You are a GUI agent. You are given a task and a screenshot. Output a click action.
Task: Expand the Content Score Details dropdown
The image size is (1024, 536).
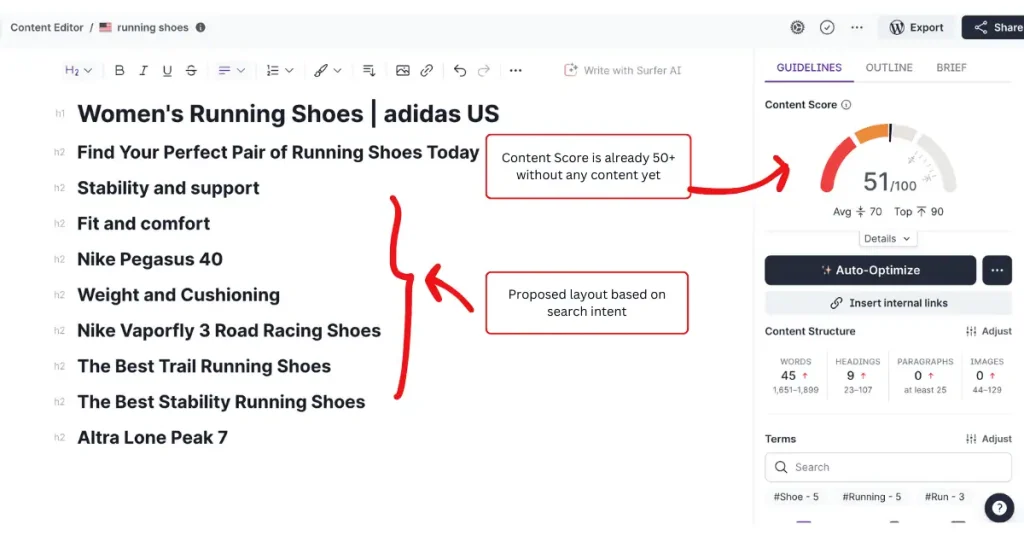point(887,239)
